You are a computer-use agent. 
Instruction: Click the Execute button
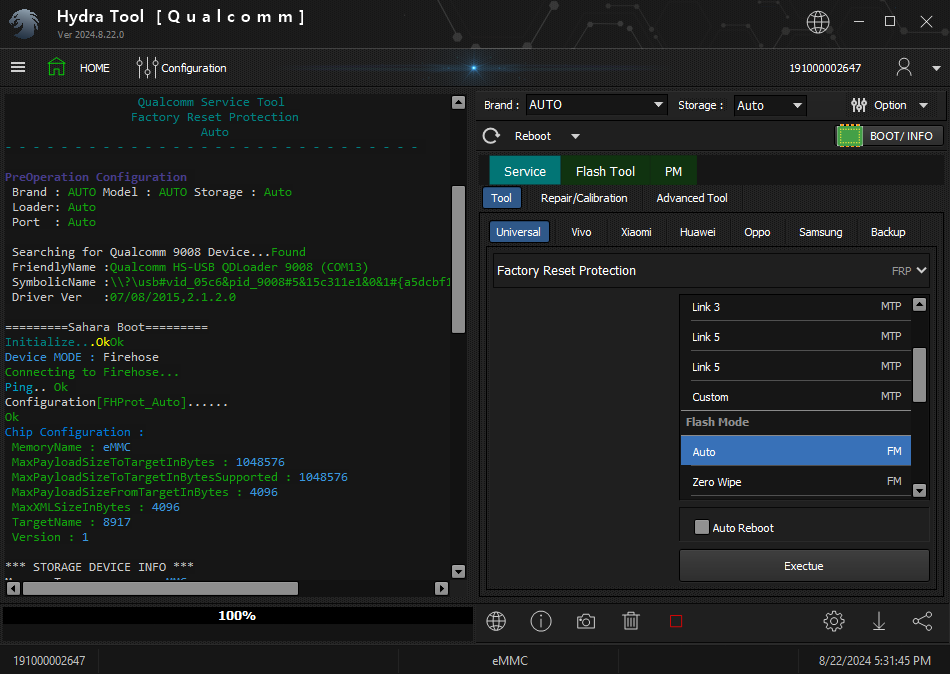pos(804,566)
